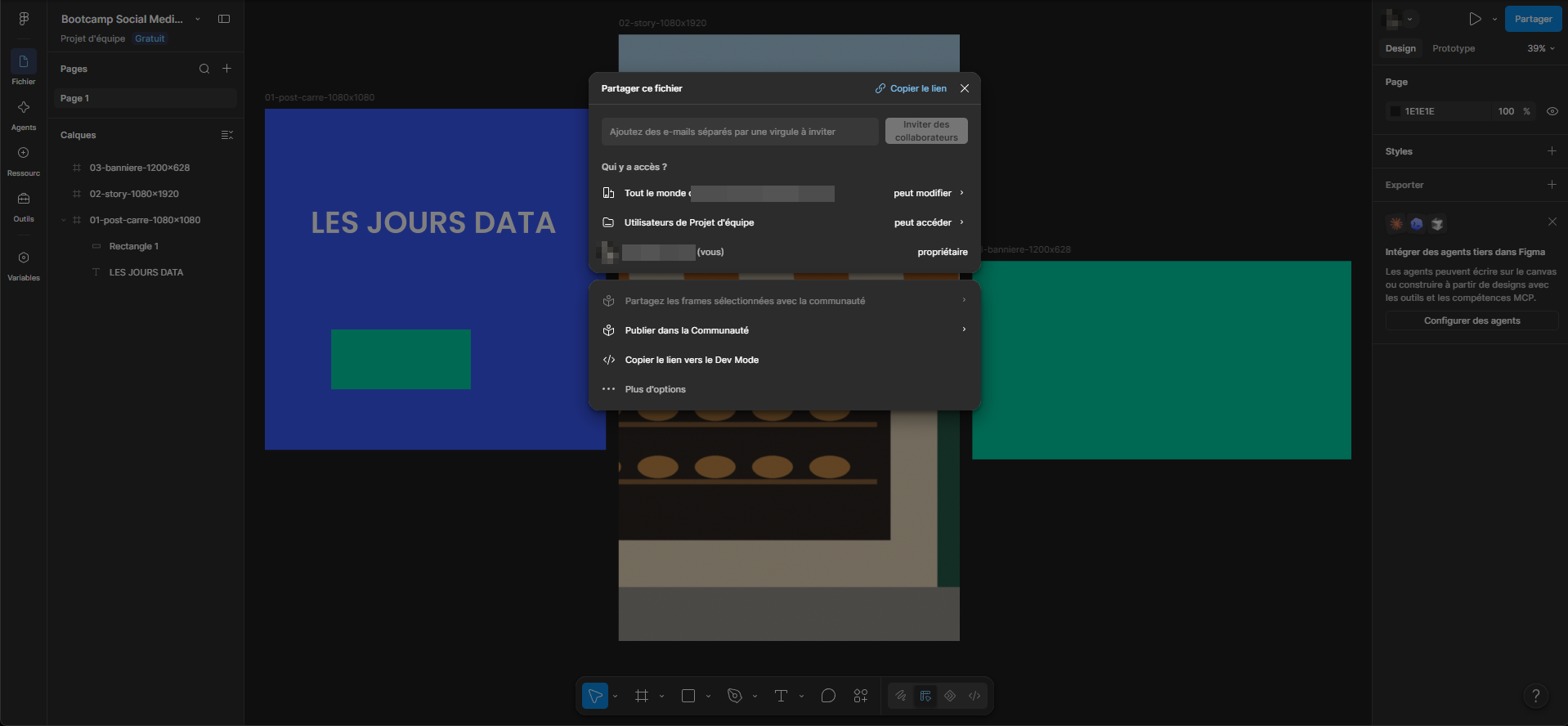The image size is (1568, 726).
Task: Open the Figma main menu logo
Action: coord(24,19)
